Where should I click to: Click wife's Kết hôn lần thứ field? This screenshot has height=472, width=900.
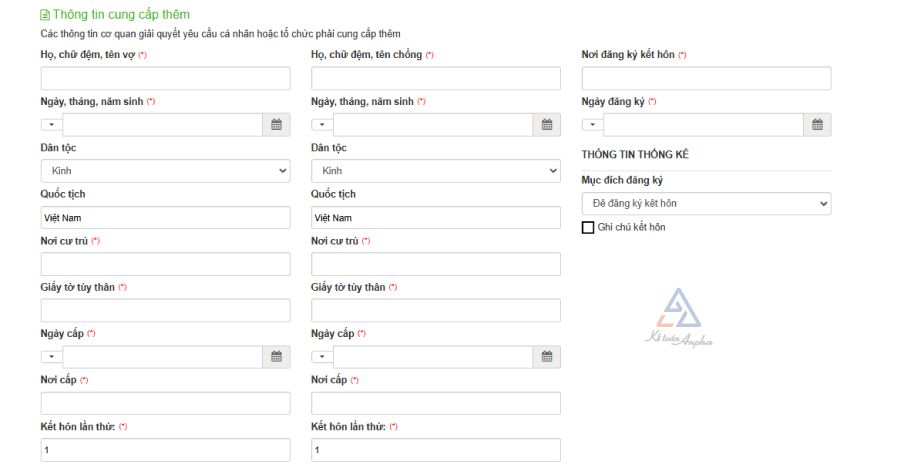tap(165, 450)
